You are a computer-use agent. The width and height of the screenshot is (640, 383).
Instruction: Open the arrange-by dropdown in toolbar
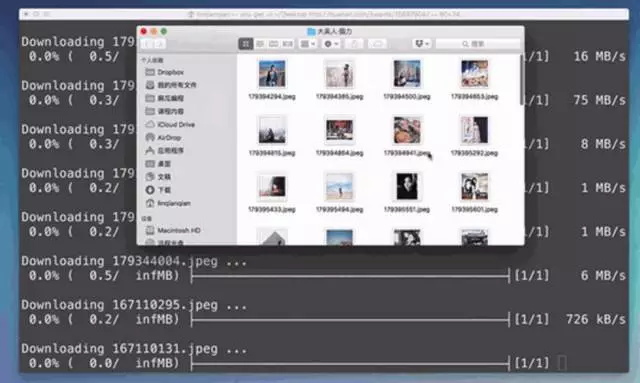(308, 44)
